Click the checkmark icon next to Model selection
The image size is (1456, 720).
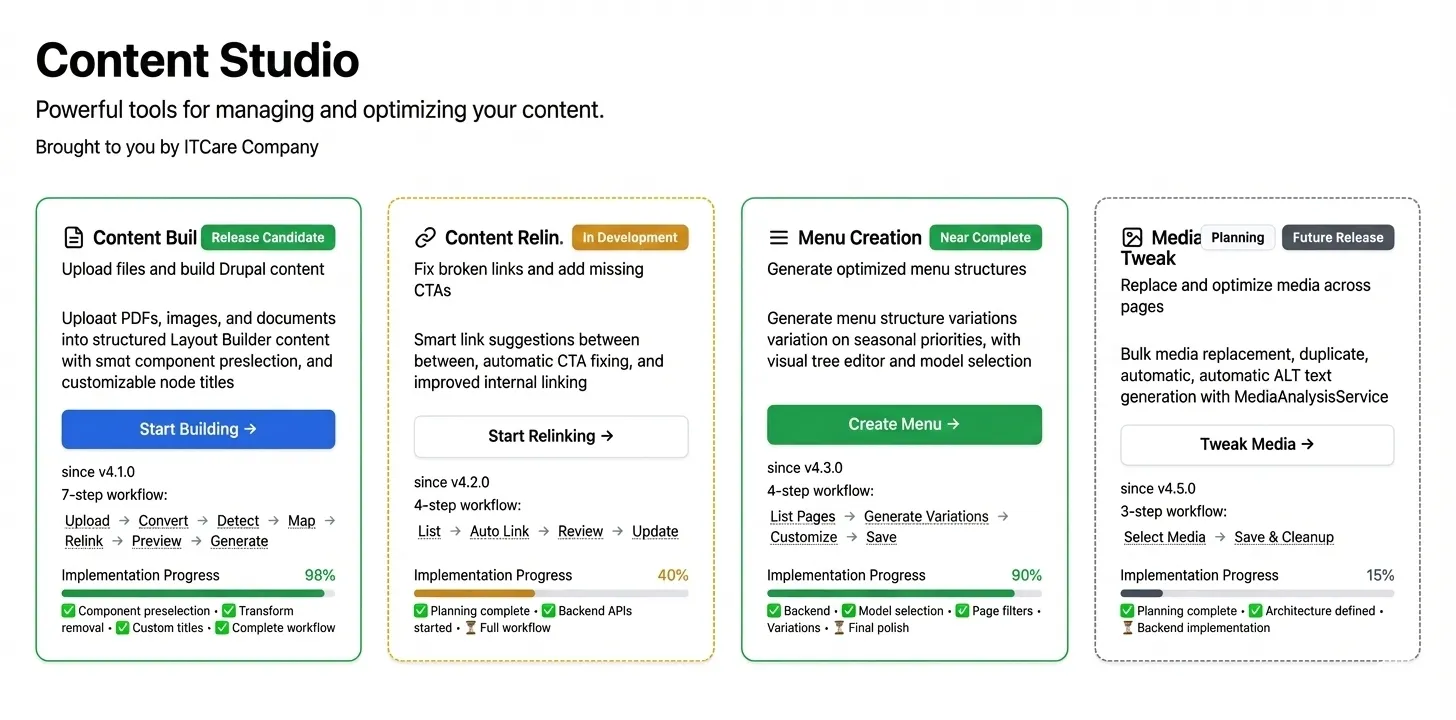[x=847, y=610]
